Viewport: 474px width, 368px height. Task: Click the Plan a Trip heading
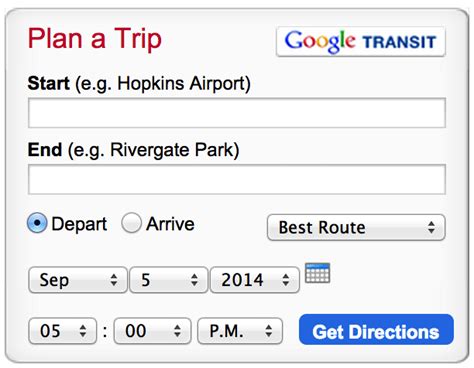coord(95,39)
